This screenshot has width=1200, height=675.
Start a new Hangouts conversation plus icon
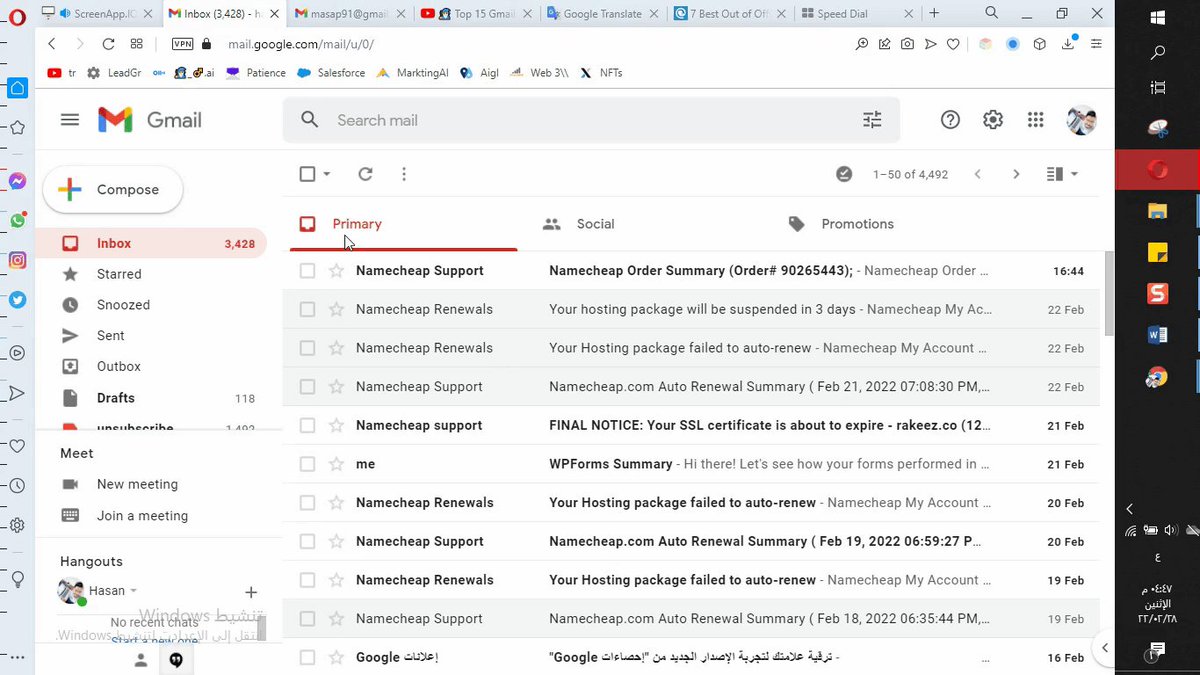click(251, 592)
